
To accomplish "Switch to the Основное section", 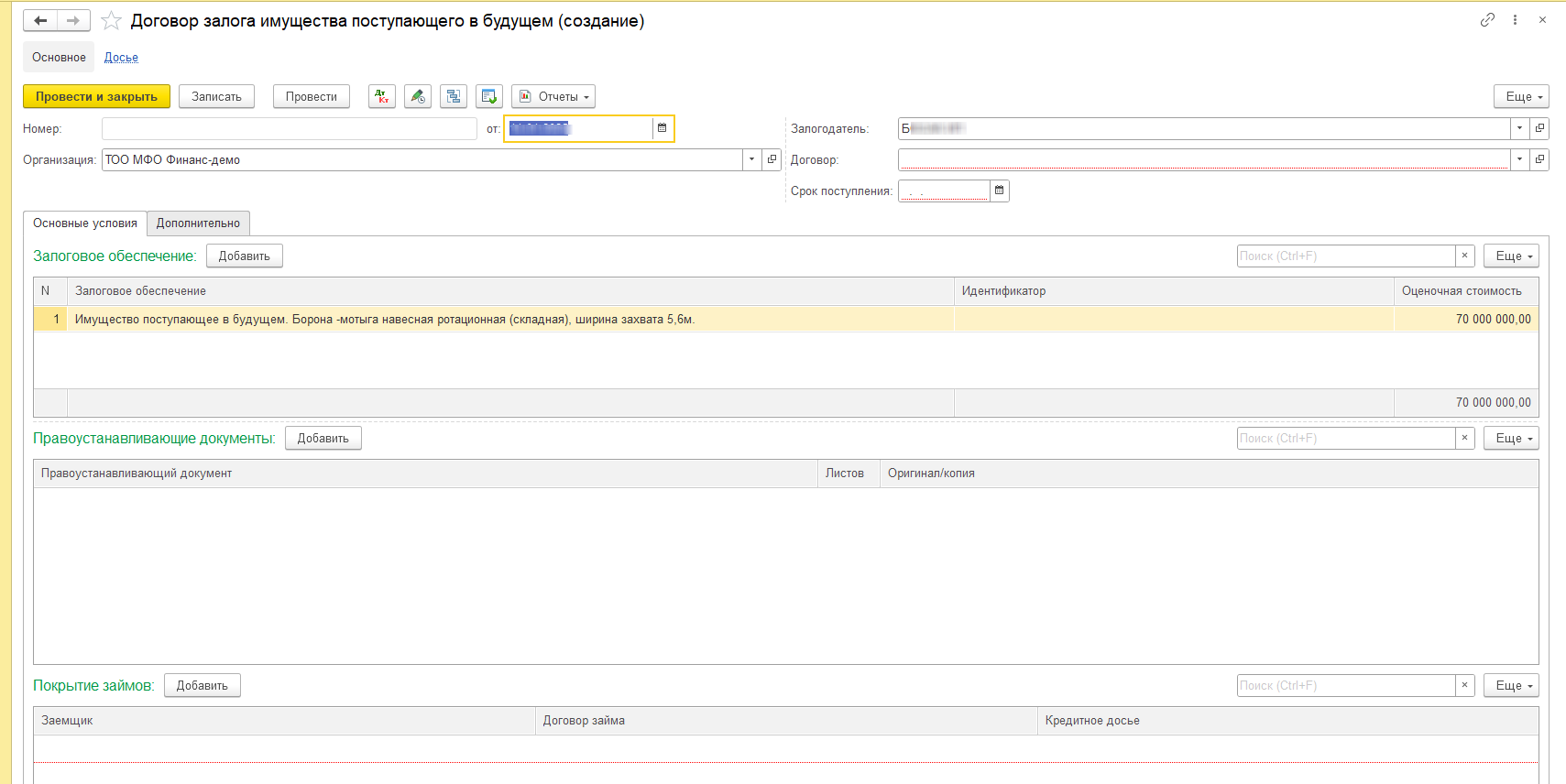I will [59, 57].
